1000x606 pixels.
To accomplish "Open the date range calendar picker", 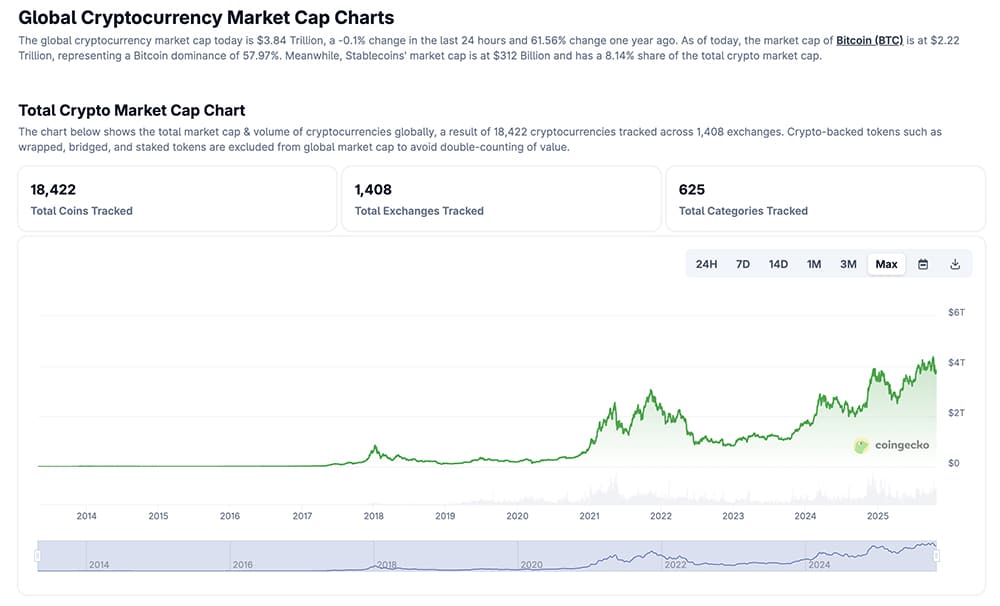I will 921,263.
